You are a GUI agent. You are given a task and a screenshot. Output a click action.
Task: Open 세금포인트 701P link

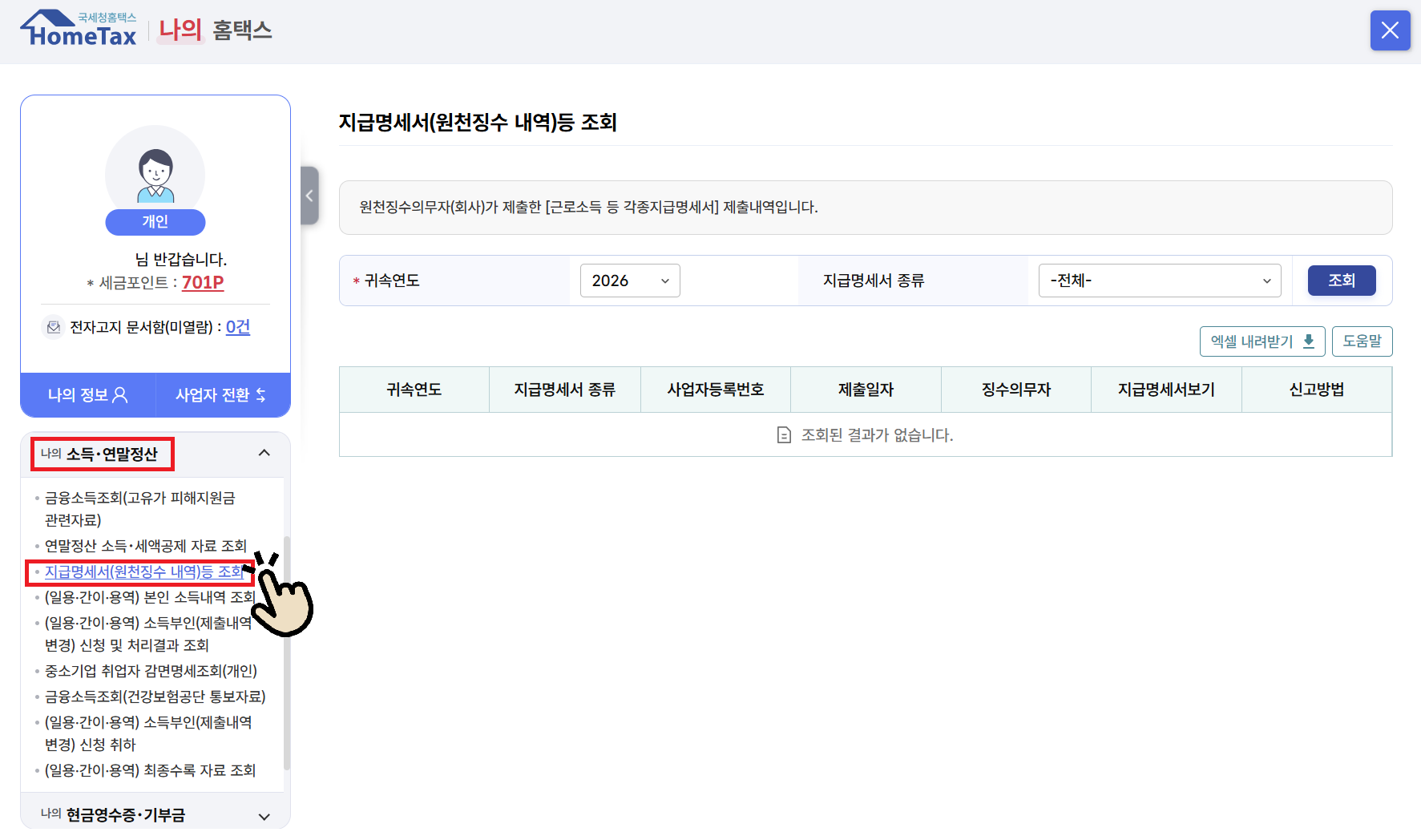pos(203,283)
